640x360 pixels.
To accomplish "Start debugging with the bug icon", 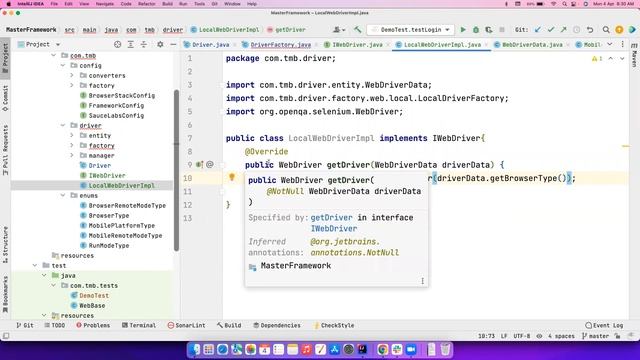I will (x=476, y=30).
